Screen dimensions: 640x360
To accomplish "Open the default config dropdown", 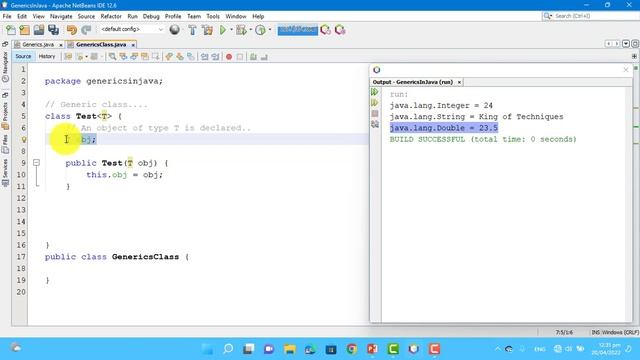I will click(x=131, y=29).
